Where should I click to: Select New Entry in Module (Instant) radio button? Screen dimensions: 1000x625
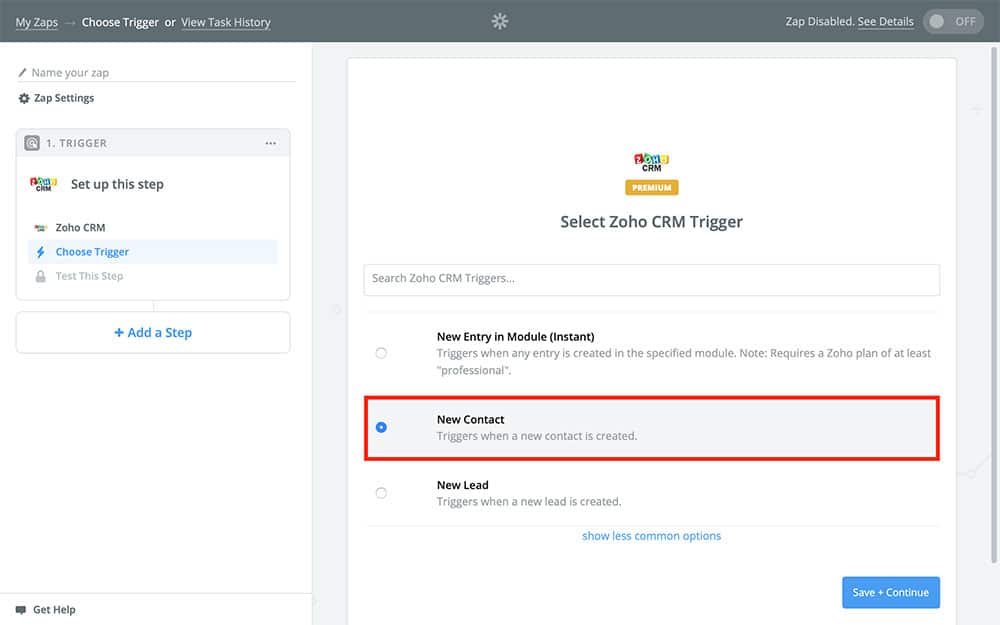381,353
